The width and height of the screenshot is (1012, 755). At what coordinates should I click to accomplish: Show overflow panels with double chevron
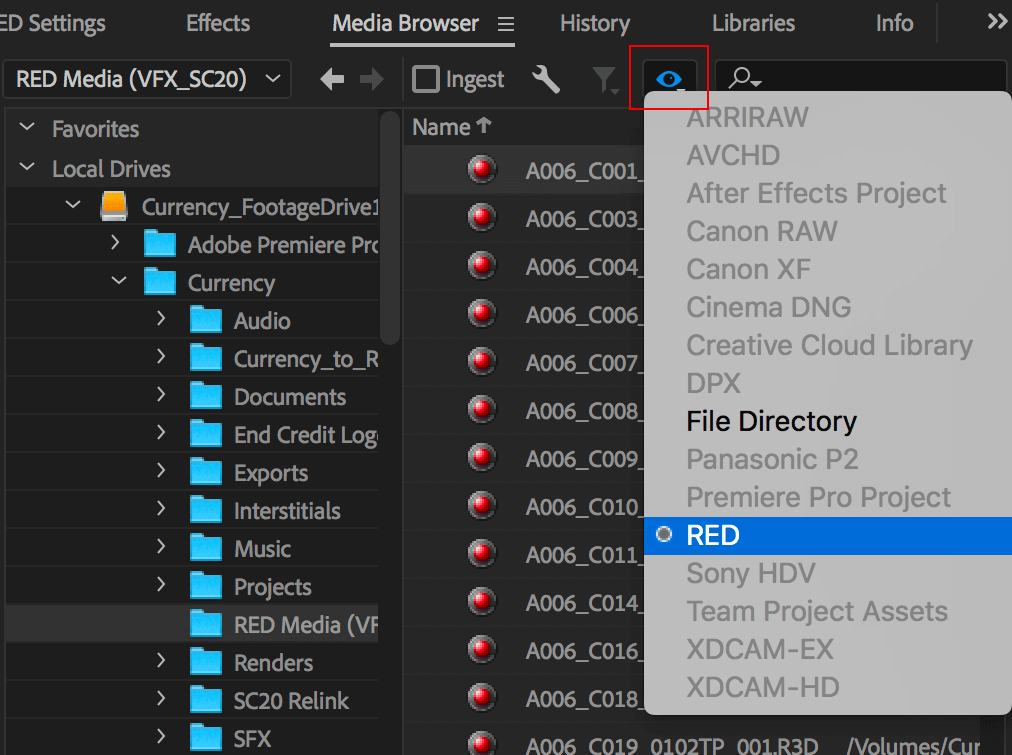[x=997, y=22]
